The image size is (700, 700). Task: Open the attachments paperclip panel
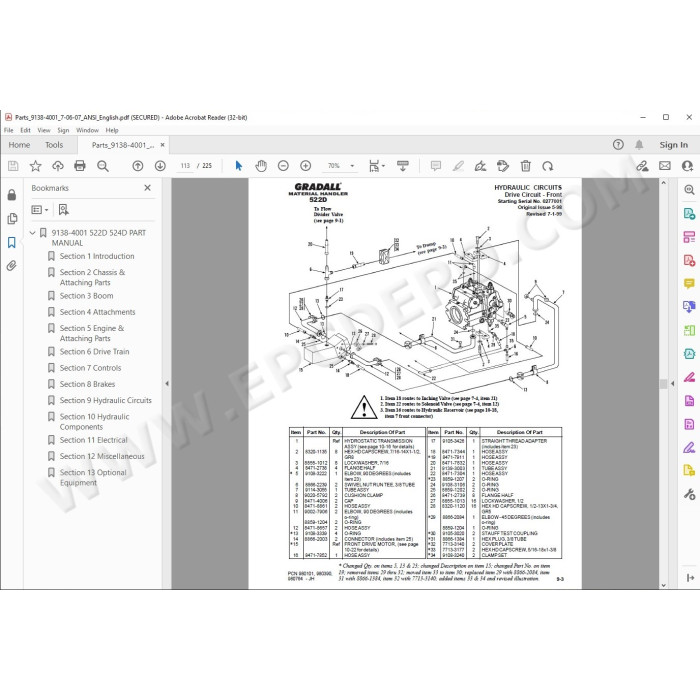coord(12,266)
